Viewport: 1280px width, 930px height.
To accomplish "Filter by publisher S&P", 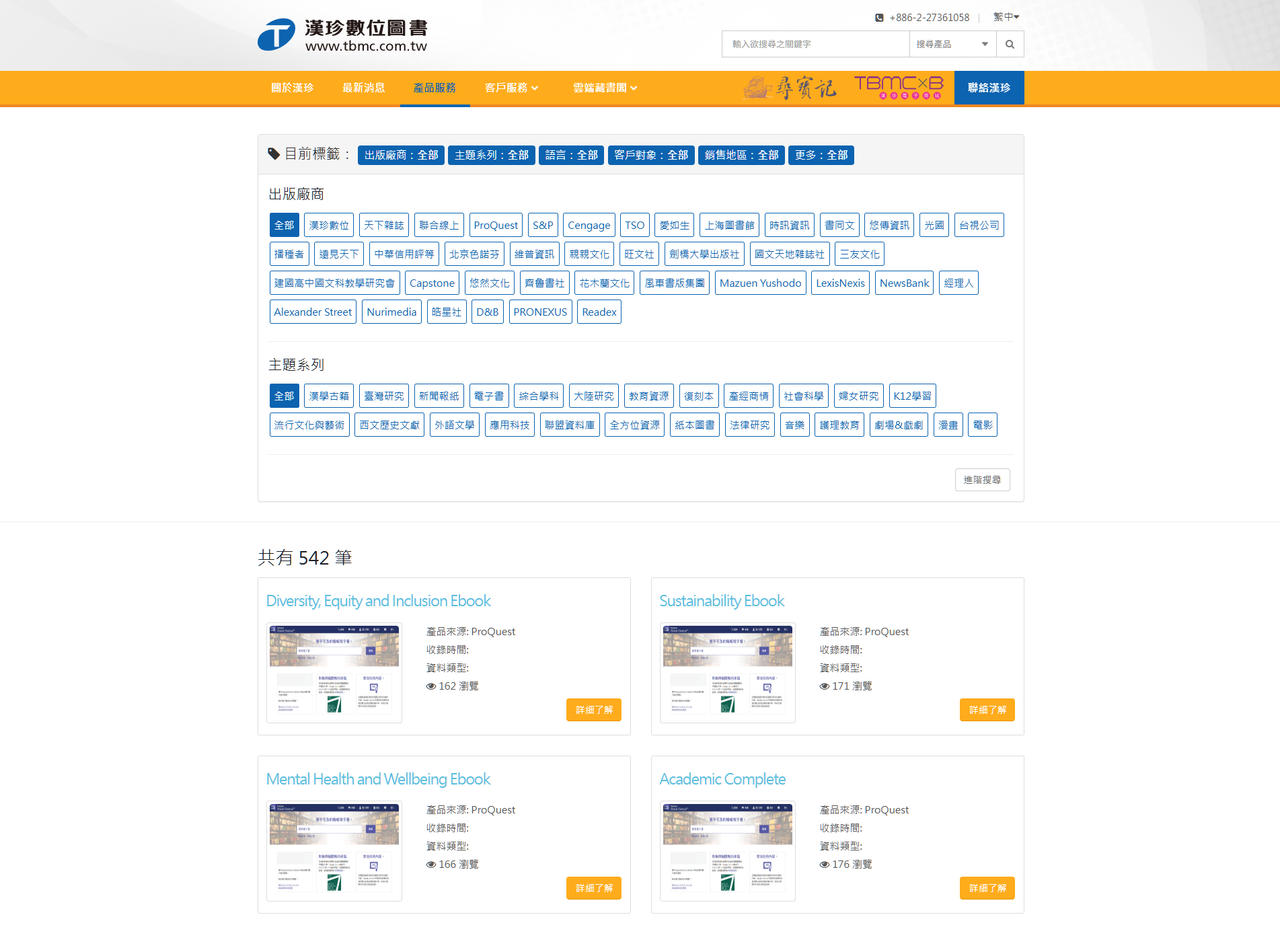I will pyautogui.click(x=543, y=225).
